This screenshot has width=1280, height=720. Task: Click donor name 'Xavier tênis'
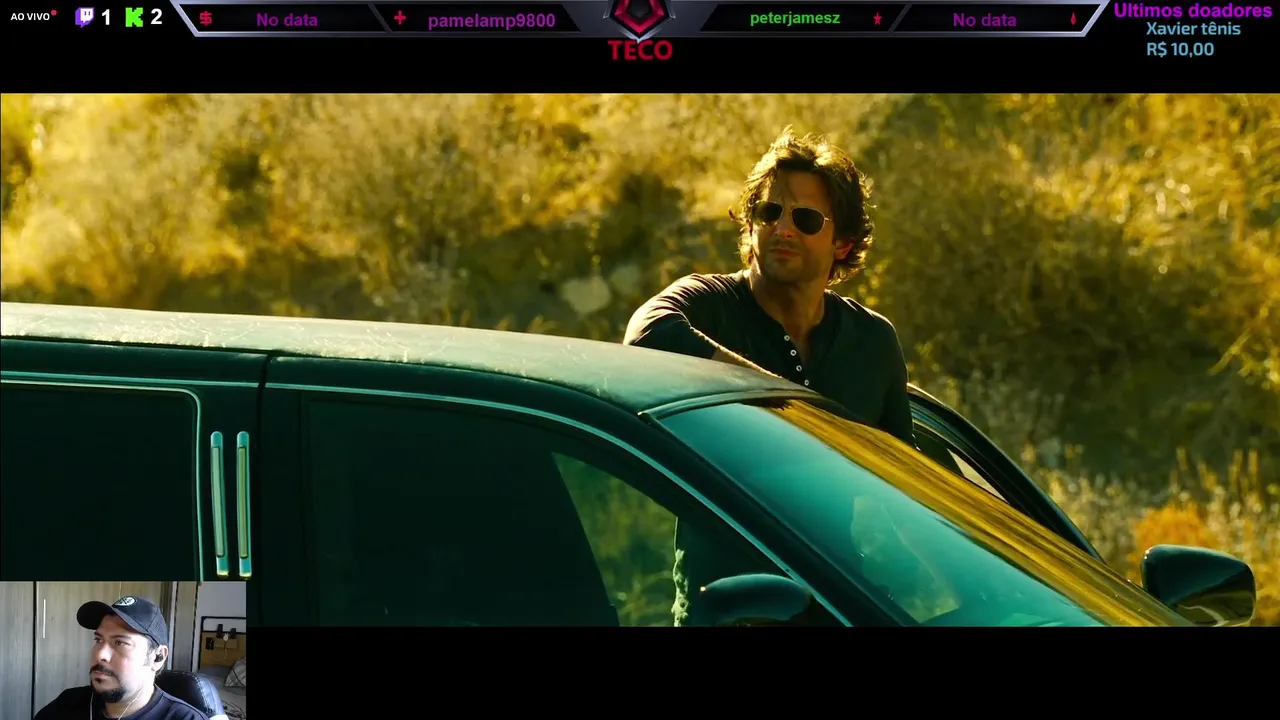point(1193,29)
